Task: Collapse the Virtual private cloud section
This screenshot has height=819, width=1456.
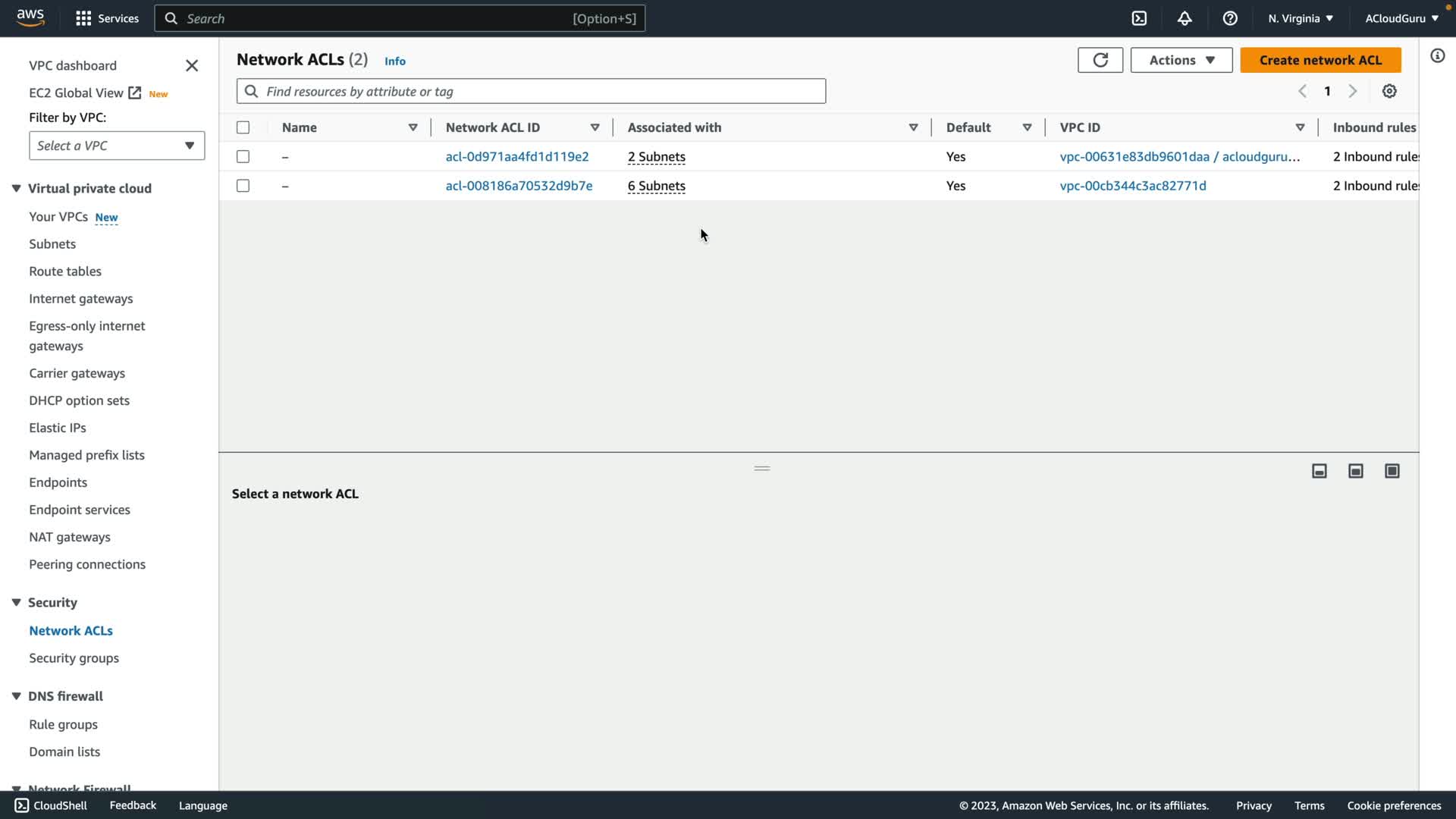Action: click(x=16, y=188)
